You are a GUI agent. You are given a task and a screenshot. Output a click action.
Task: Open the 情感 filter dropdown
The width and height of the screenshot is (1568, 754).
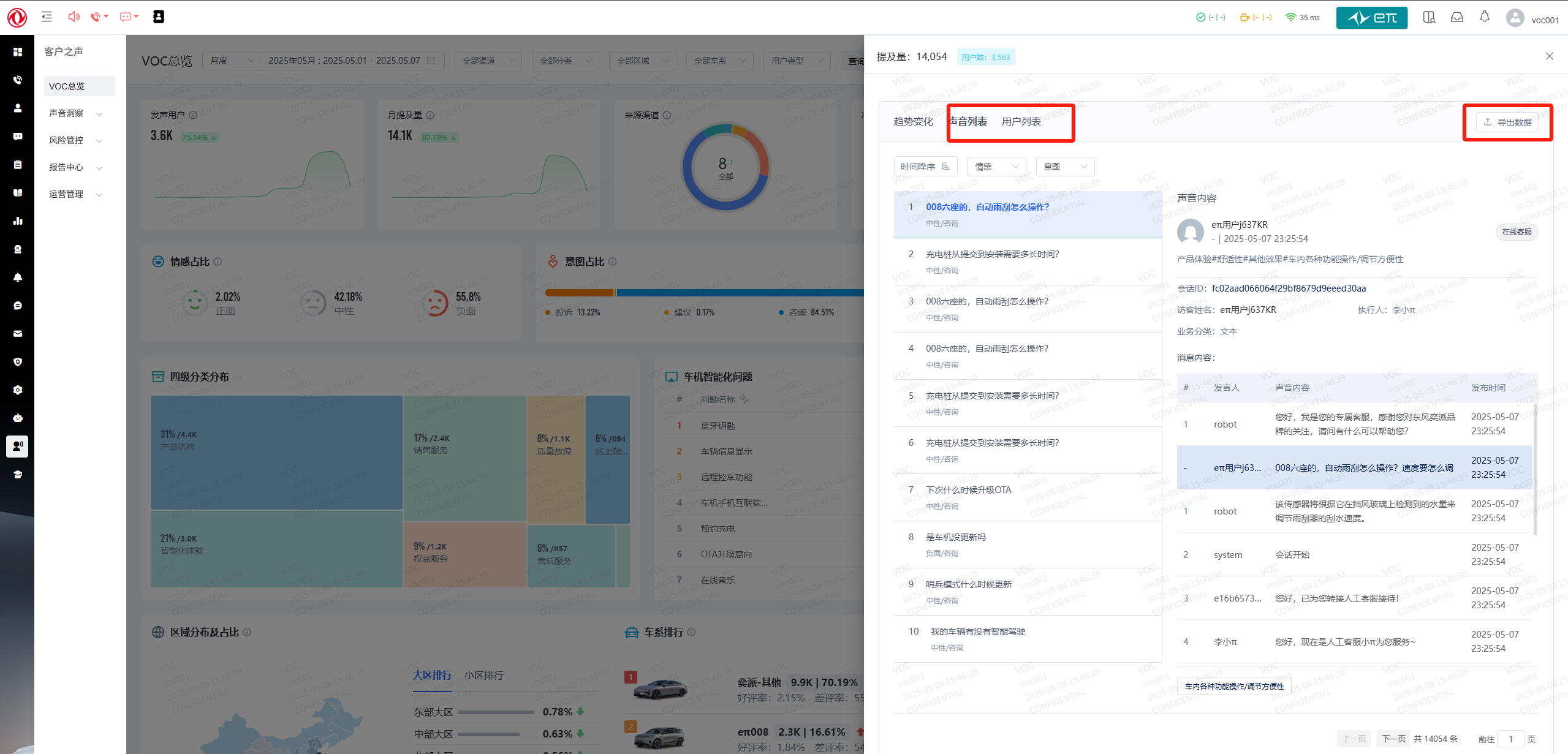996,167
